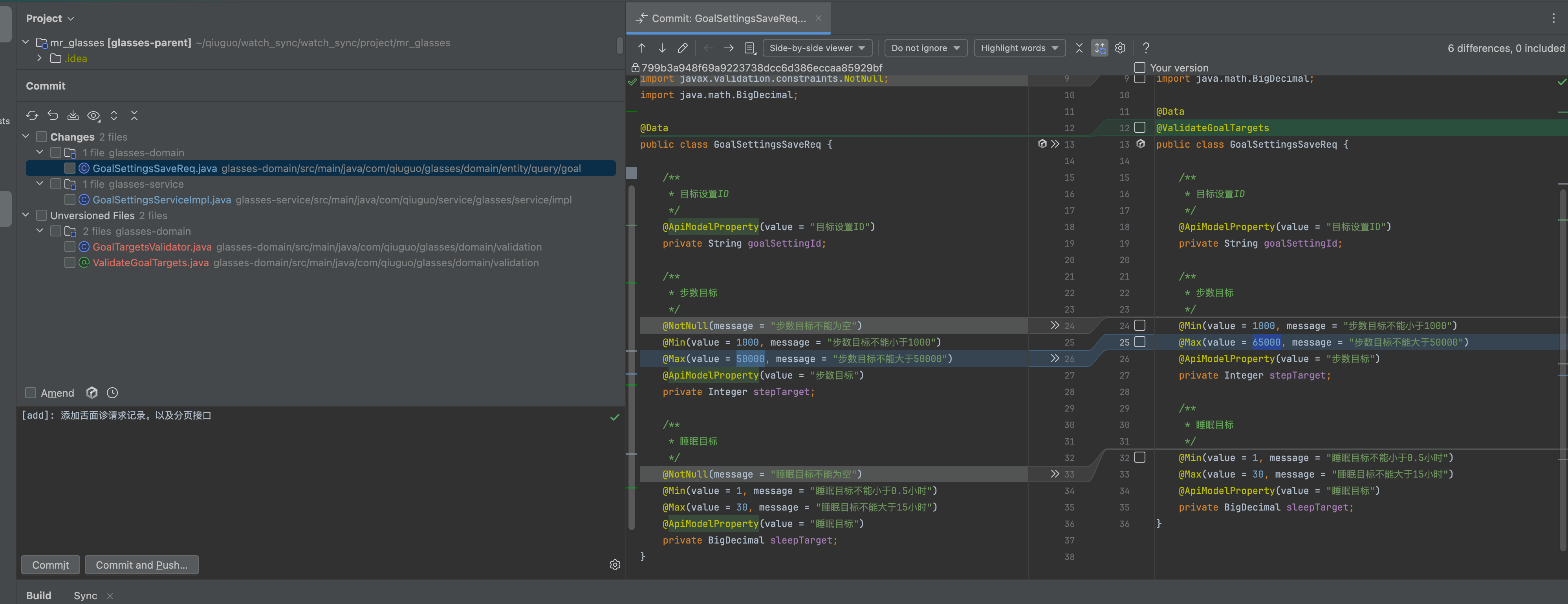
Task: Show commit message history clock icon
Action: [112, 393]
